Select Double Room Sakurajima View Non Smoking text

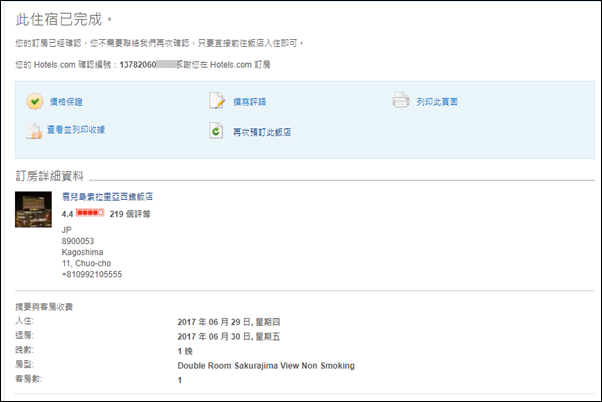click(x=266, y=366)
